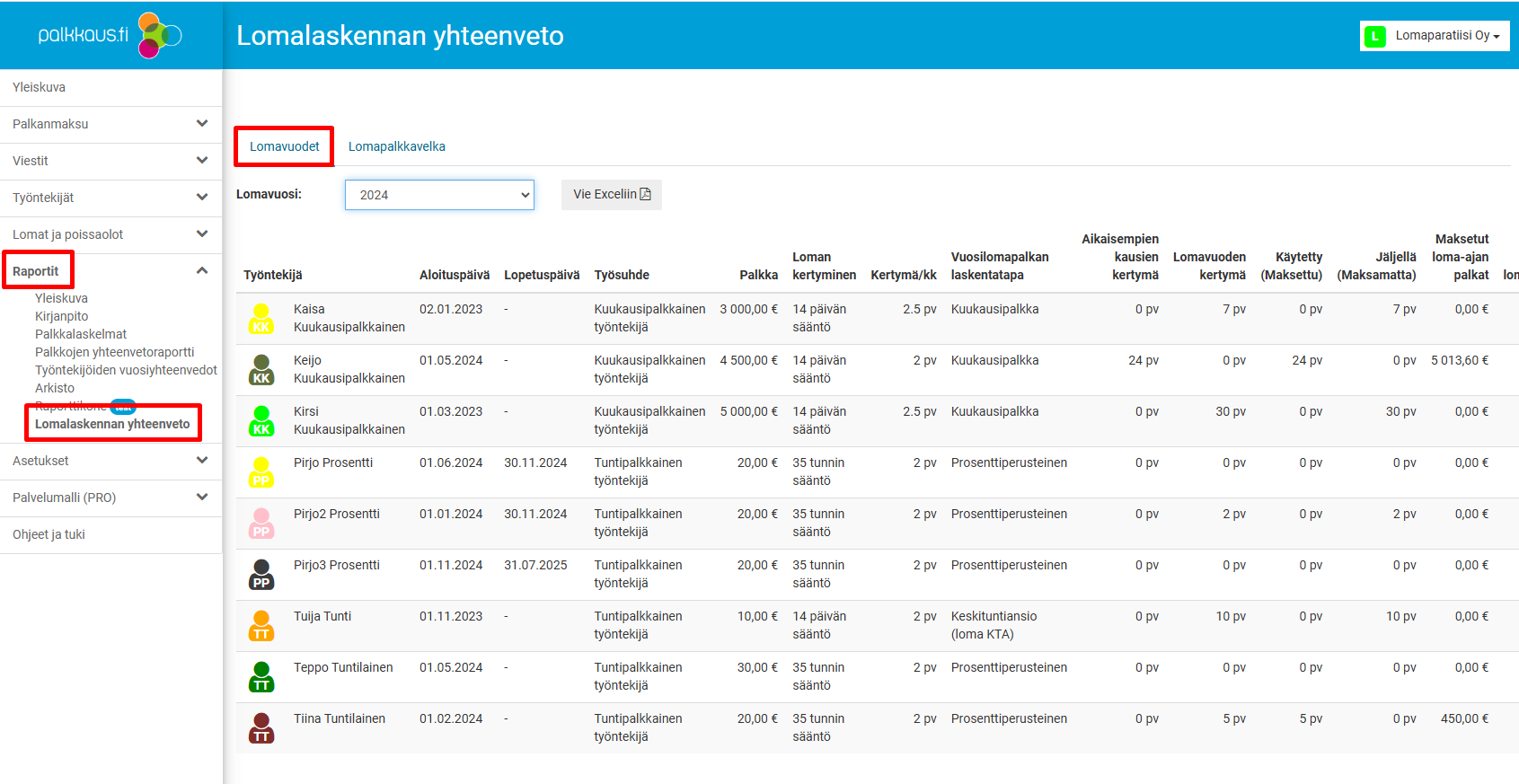
Task: Click the Vuosilomapalkan laskentatapa header
Action: tap(1000, 266)
